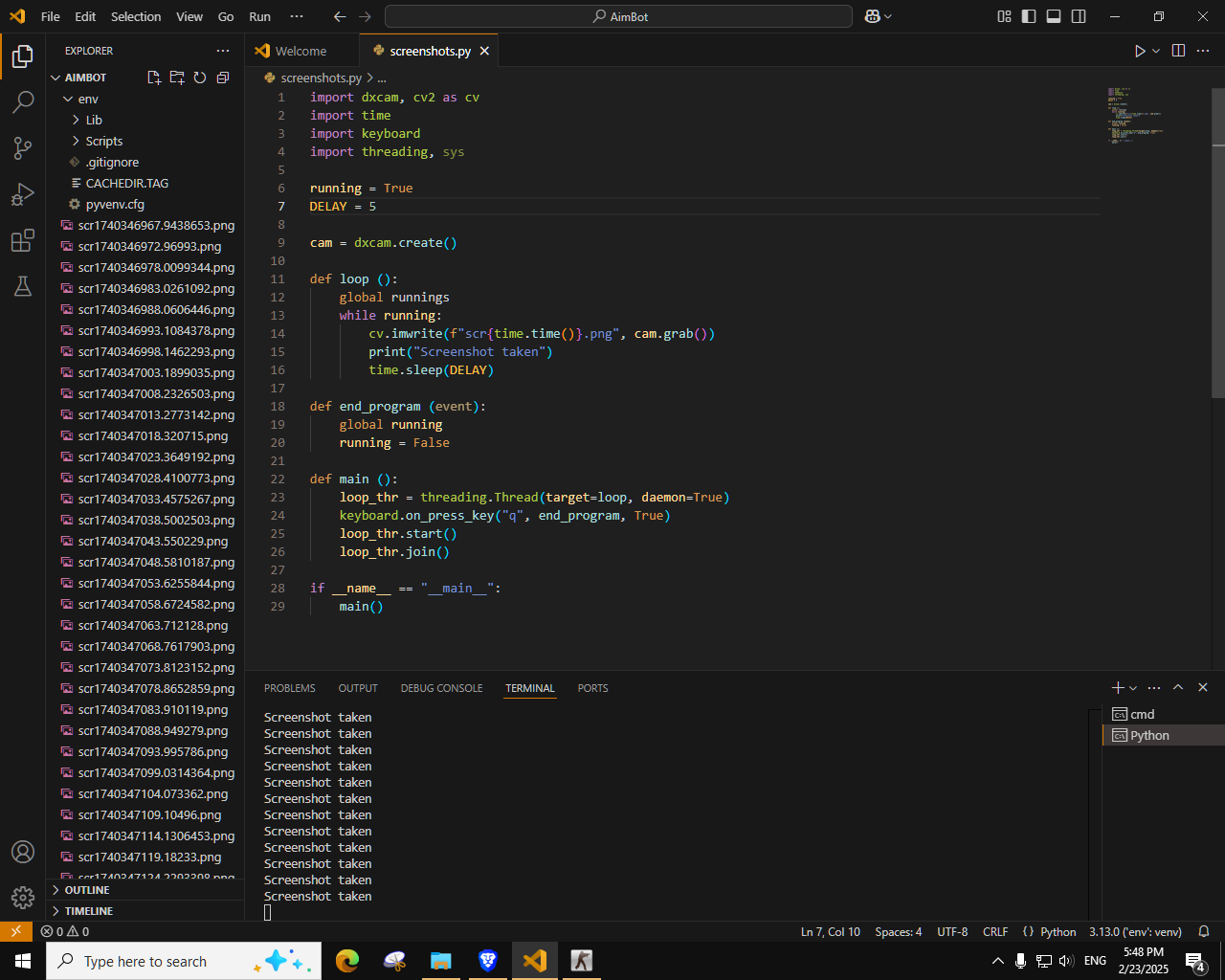Image resolution: width=1225 pixels, height=980 pixels.
Task: Open the Extensions view
Action: [x=23, y=240]
